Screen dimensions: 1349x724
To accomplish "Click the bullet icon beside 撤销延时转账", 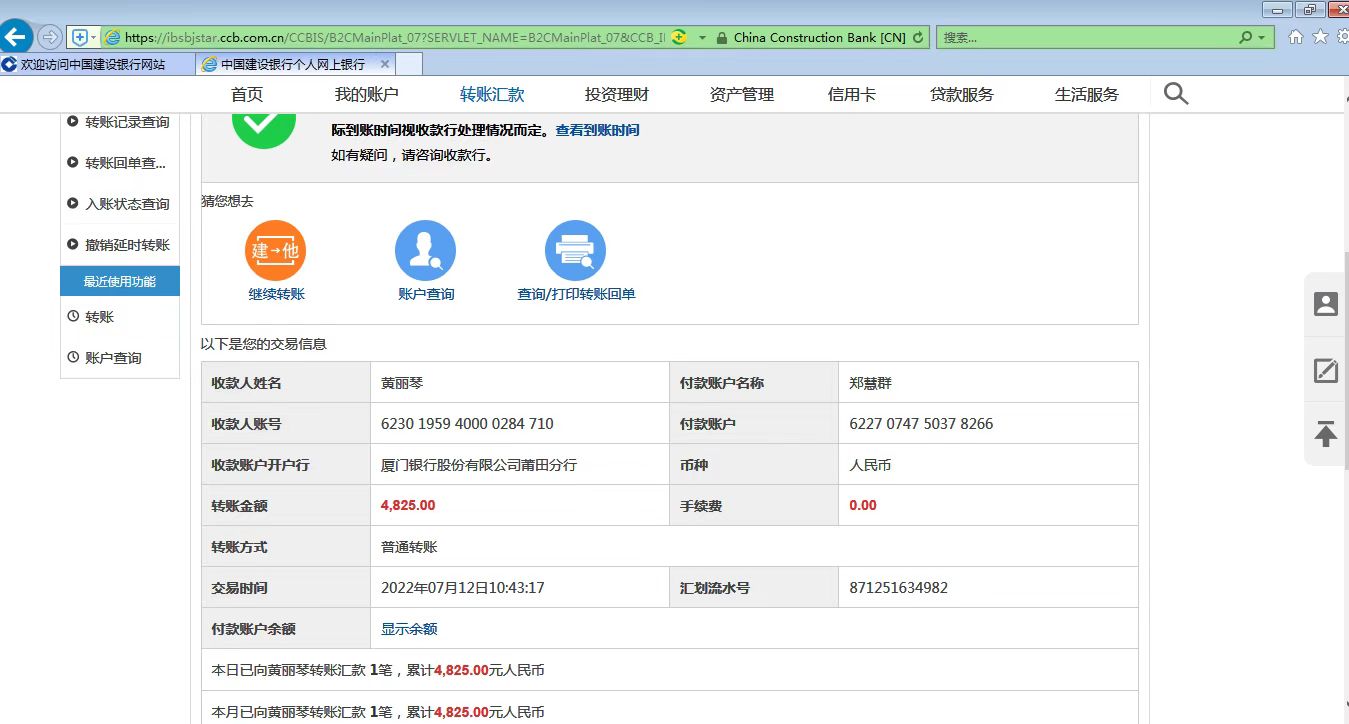I will 73,244.
